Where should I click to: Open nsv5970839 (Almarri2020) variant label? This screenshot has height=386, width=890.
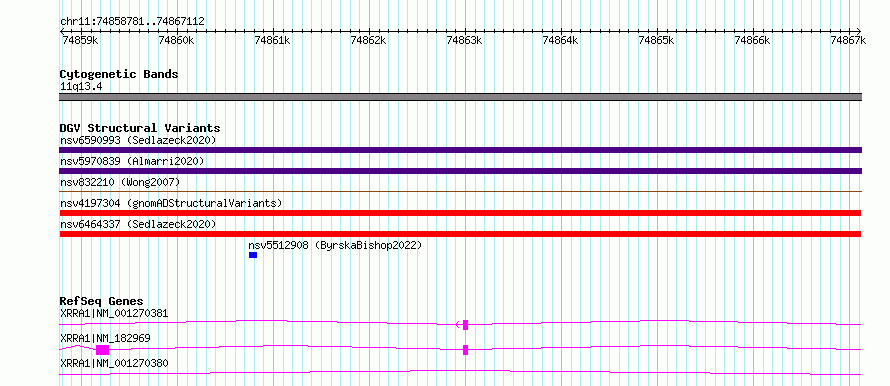132,161
